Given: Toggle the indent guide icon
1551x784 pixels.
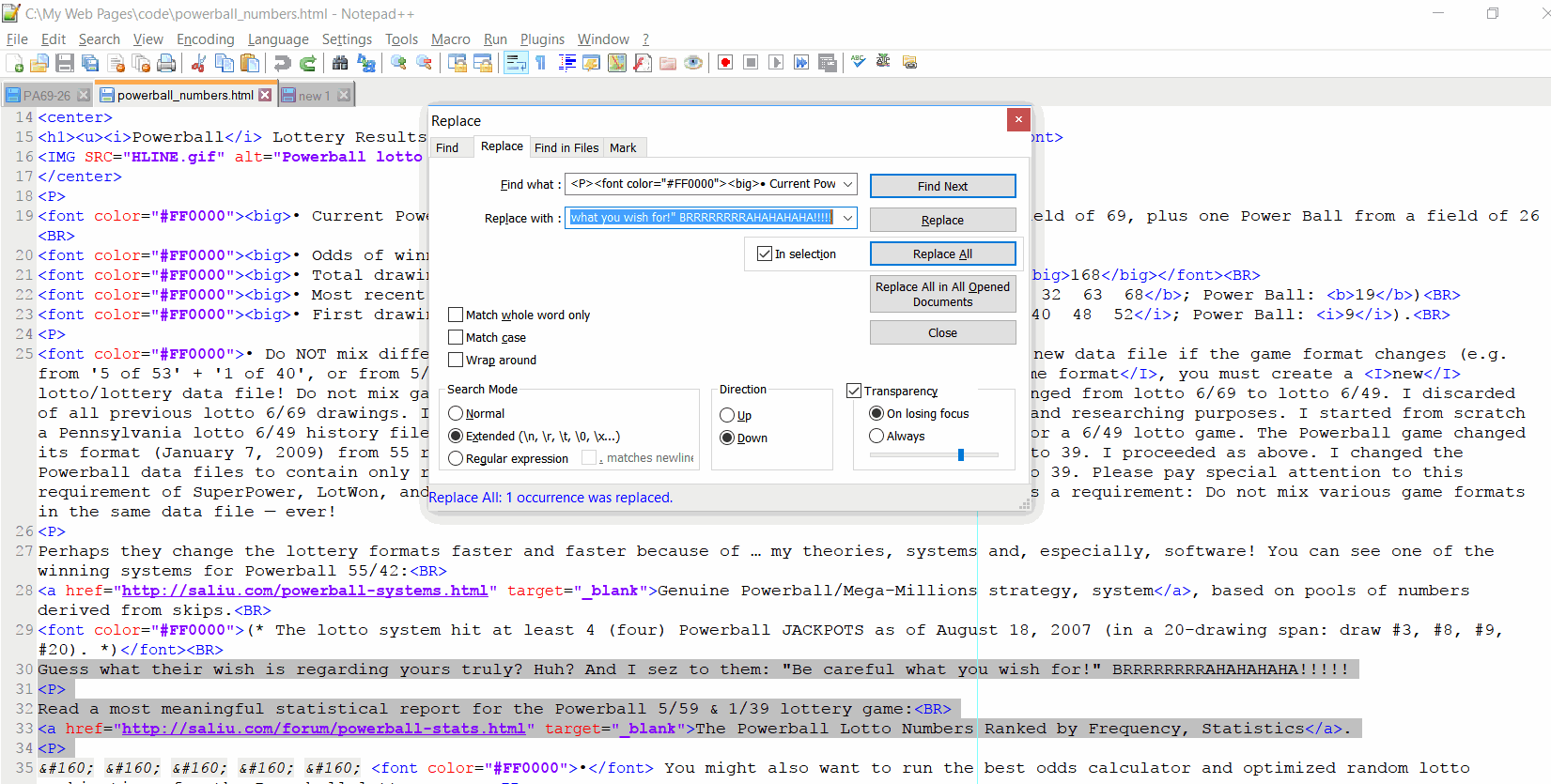Looking at the screenshot, I should pyautogui.click(x=567, y=63).
